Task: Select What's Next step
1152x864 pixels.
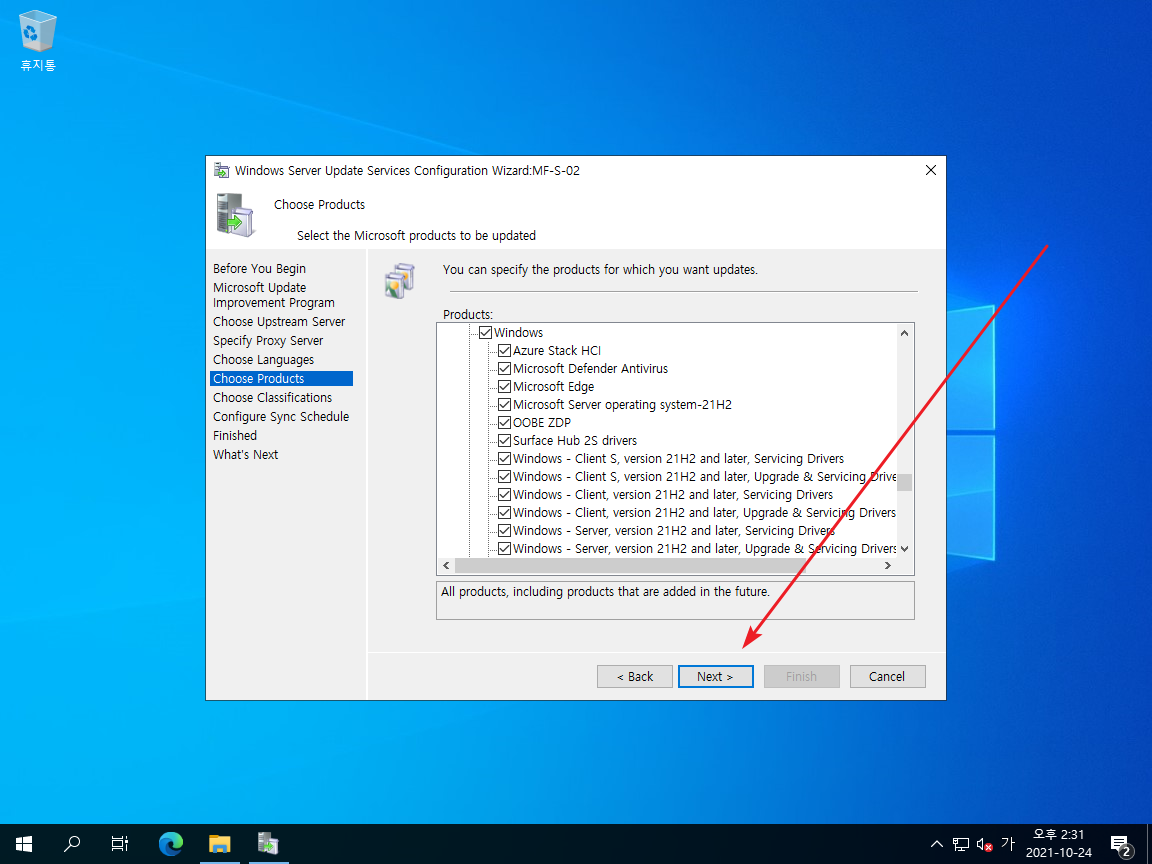Action: (x=245, y=455)
